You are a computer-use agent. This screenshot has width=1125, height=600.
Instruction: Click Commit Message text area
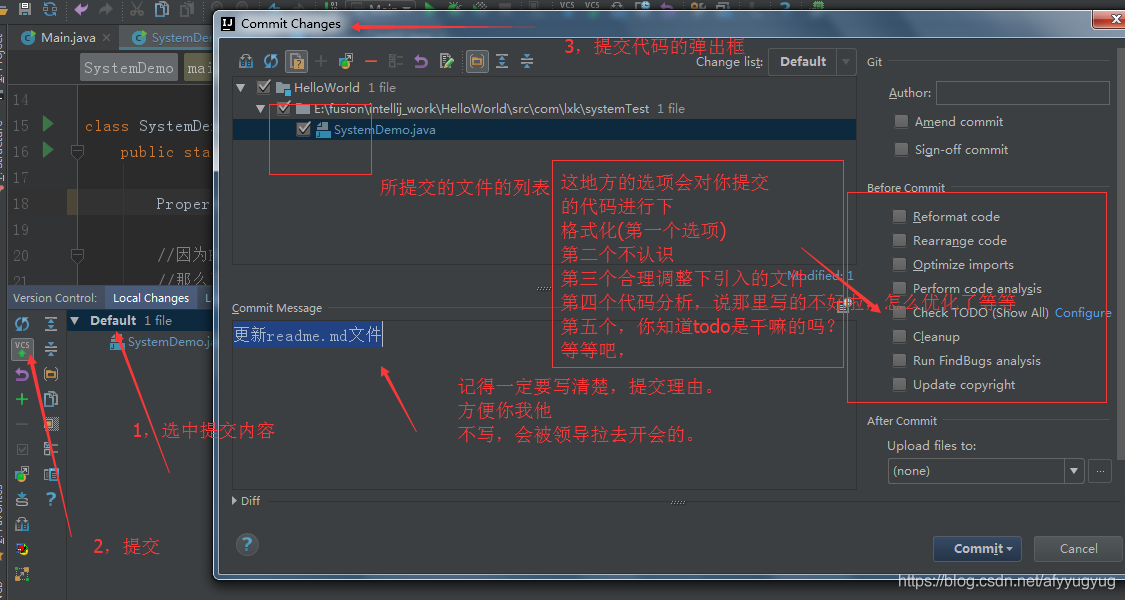pyautogui.click(x=544, y=406)
